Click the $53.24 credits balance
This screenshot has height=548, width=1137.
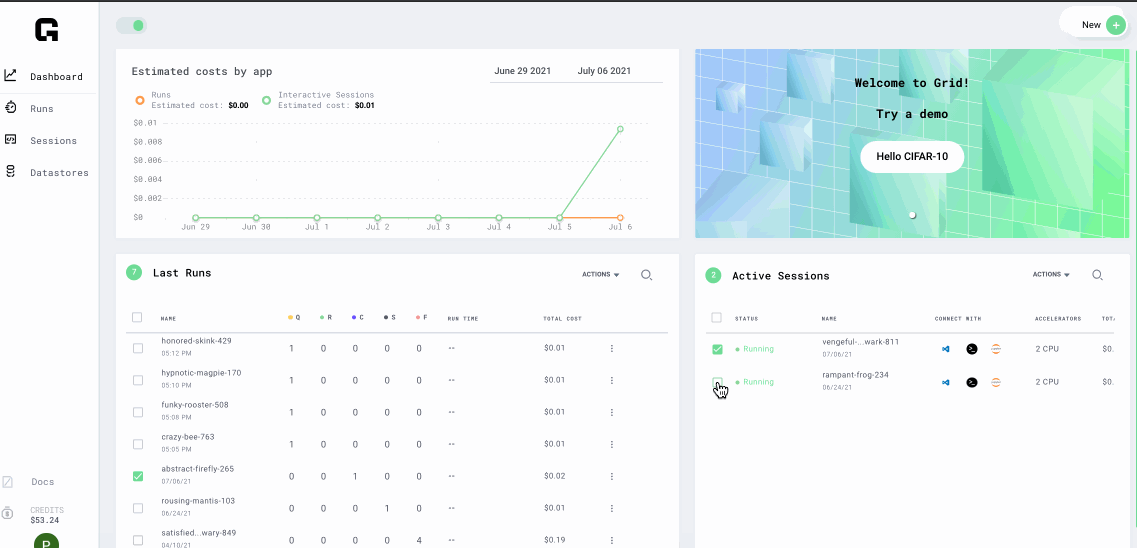45,520
